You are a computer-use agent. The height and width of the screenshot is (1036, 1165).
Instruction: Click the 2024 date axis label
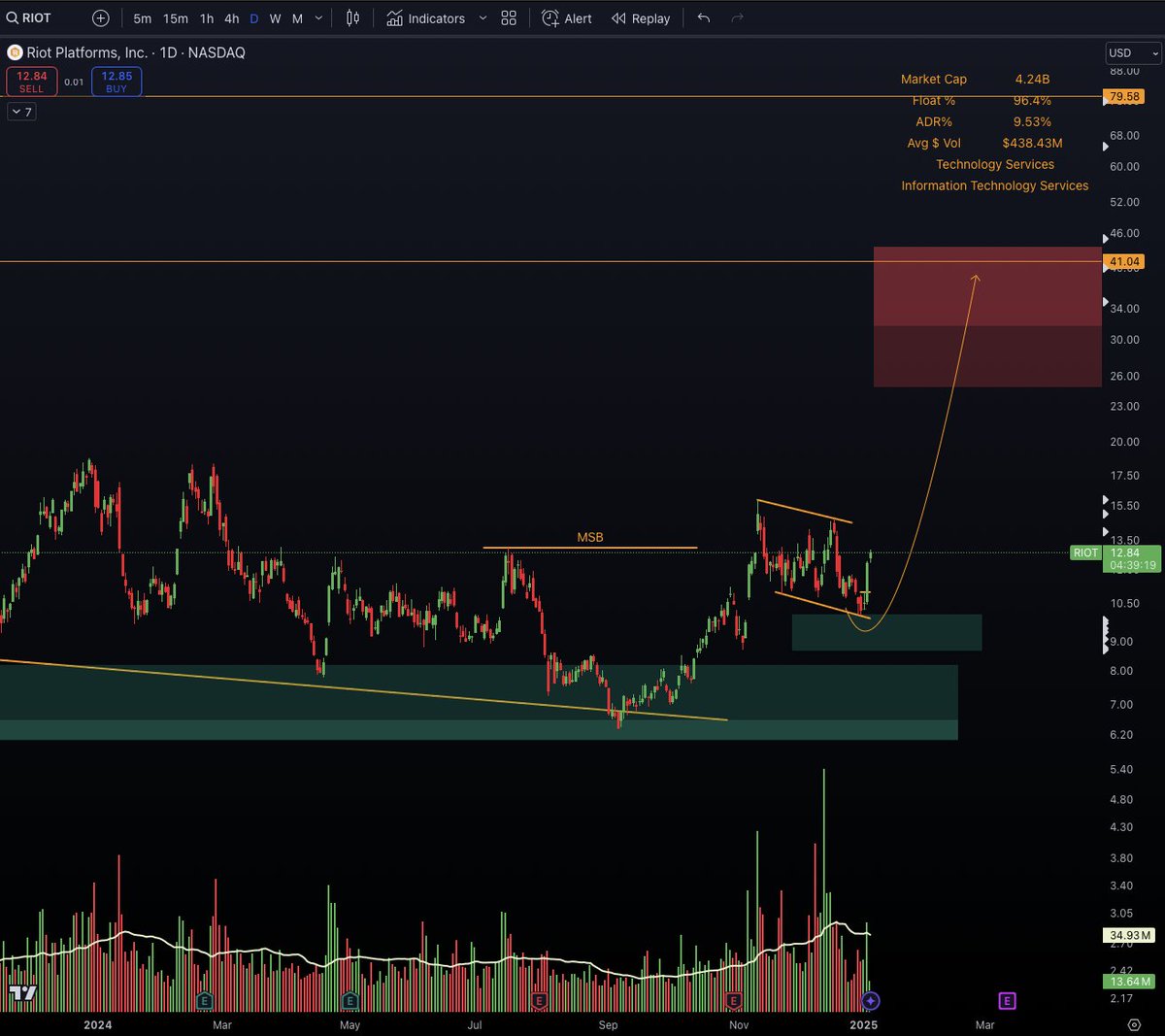tap(97, 1024)
